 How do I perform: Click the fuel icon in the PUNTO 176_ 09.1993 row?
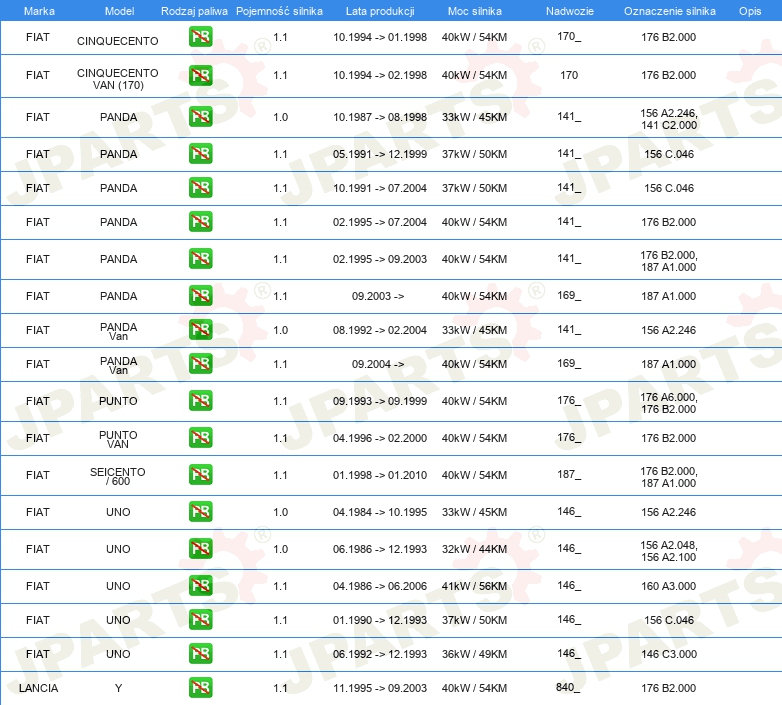pyautogui.click(x=200, y=401)
